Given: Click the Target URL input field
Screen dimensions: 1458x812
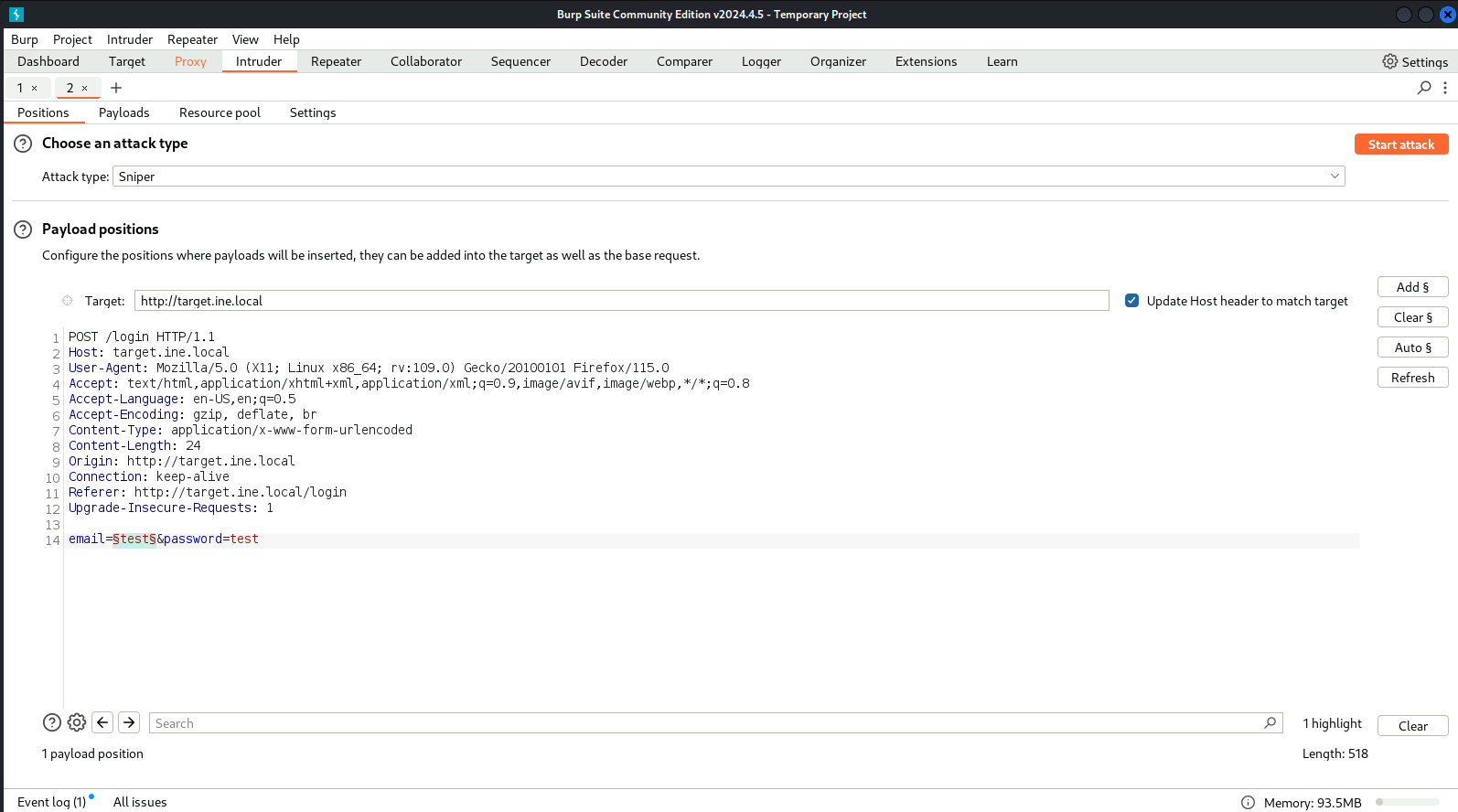Looking at the screenshot, I should click(622, 301).
